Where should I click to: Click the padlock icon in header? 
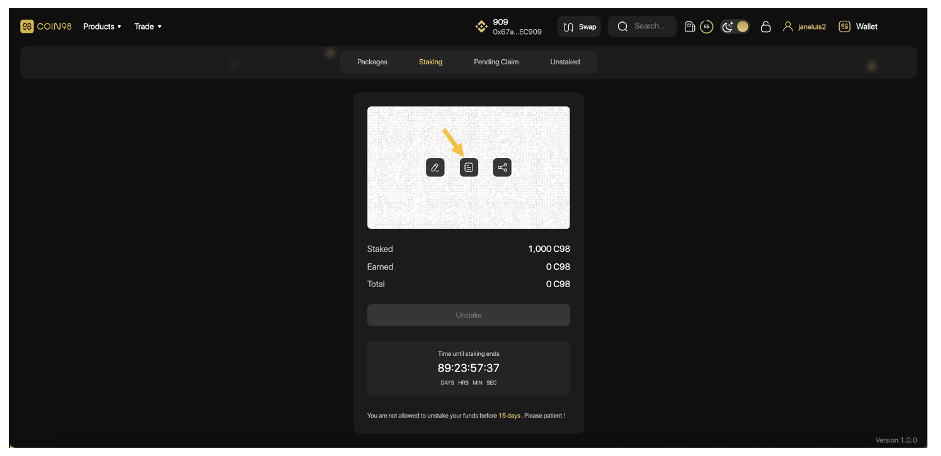(x=765, y=27)
